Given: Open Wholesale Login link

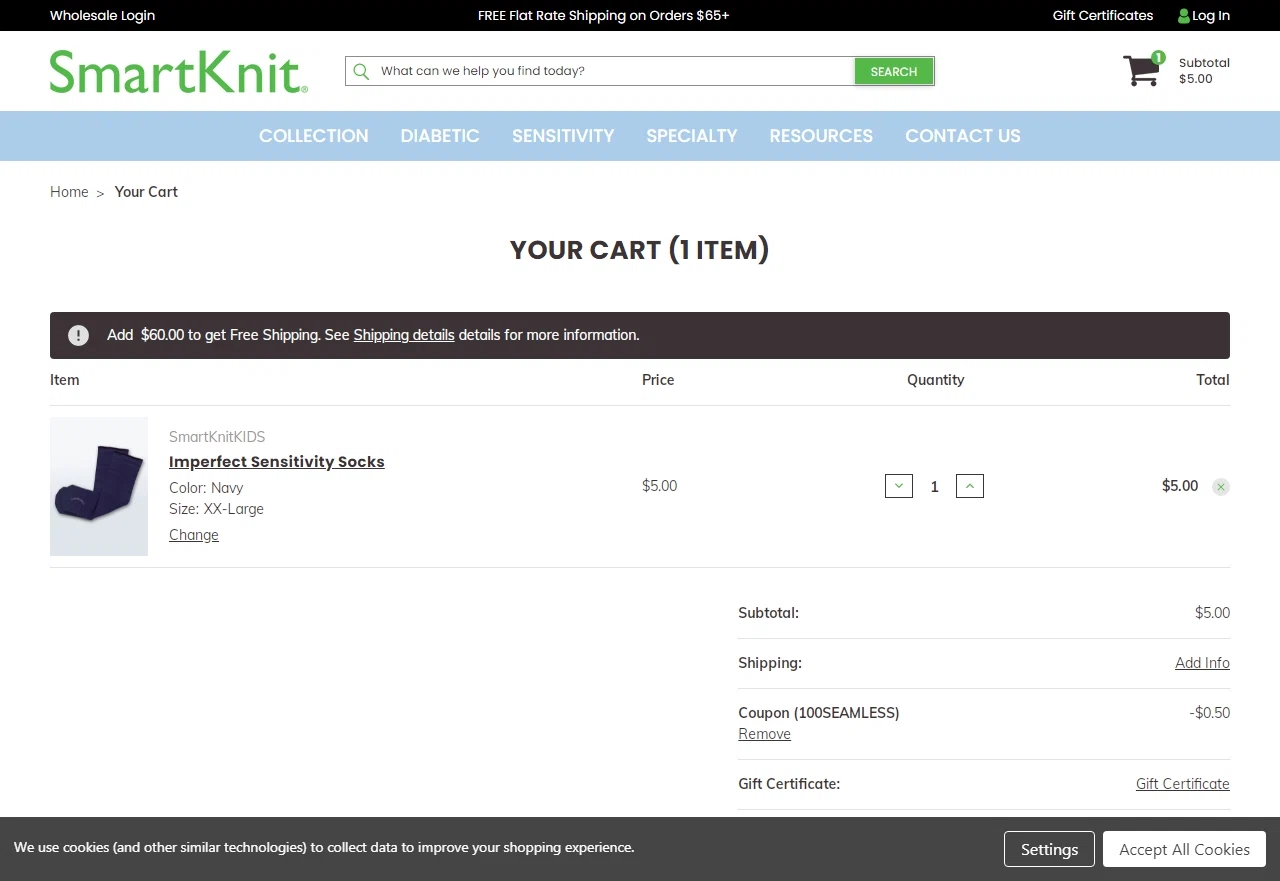Looking at the screenshot, I should (x=102, y=15).
